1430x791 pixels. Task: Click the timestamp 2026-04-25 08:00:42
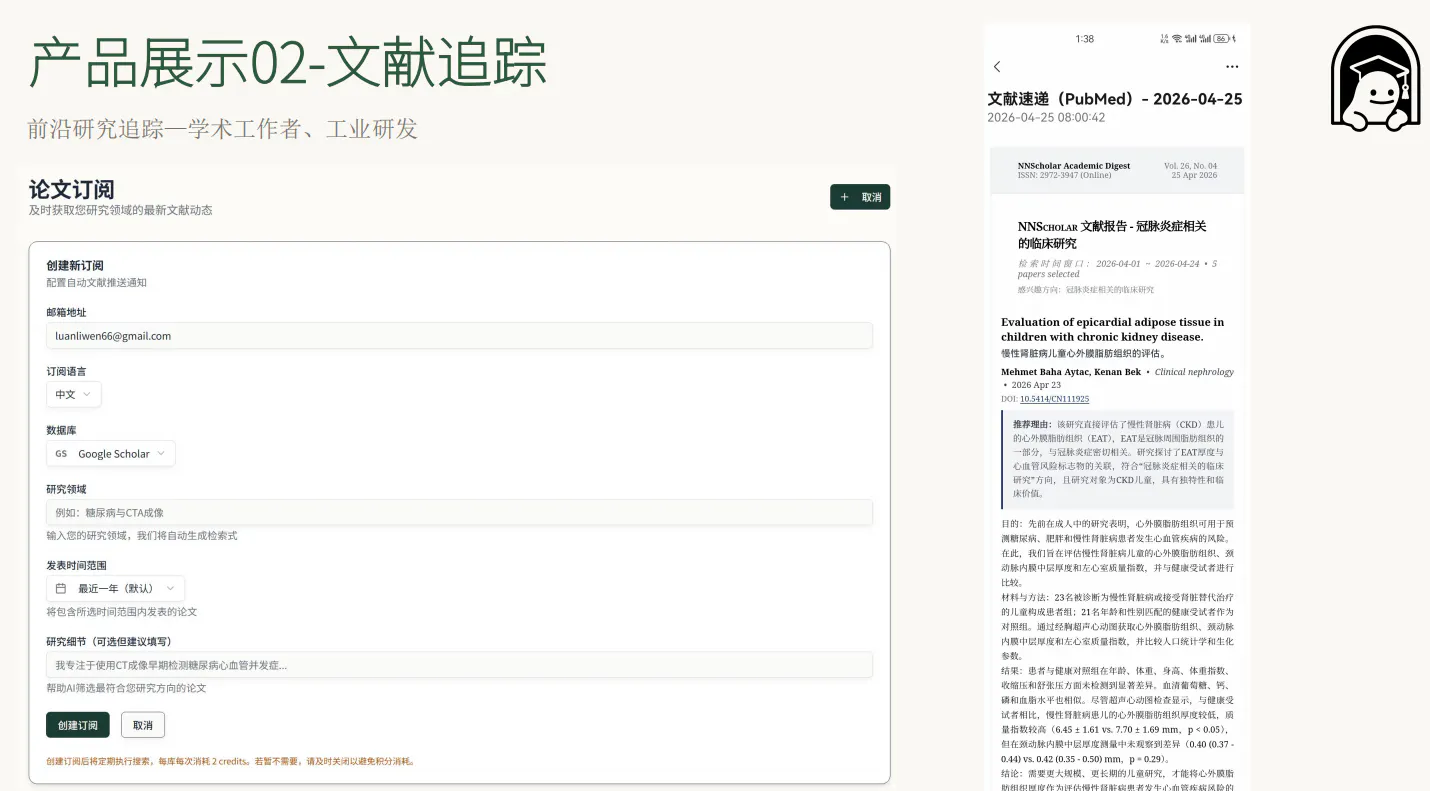[1046, 117]
